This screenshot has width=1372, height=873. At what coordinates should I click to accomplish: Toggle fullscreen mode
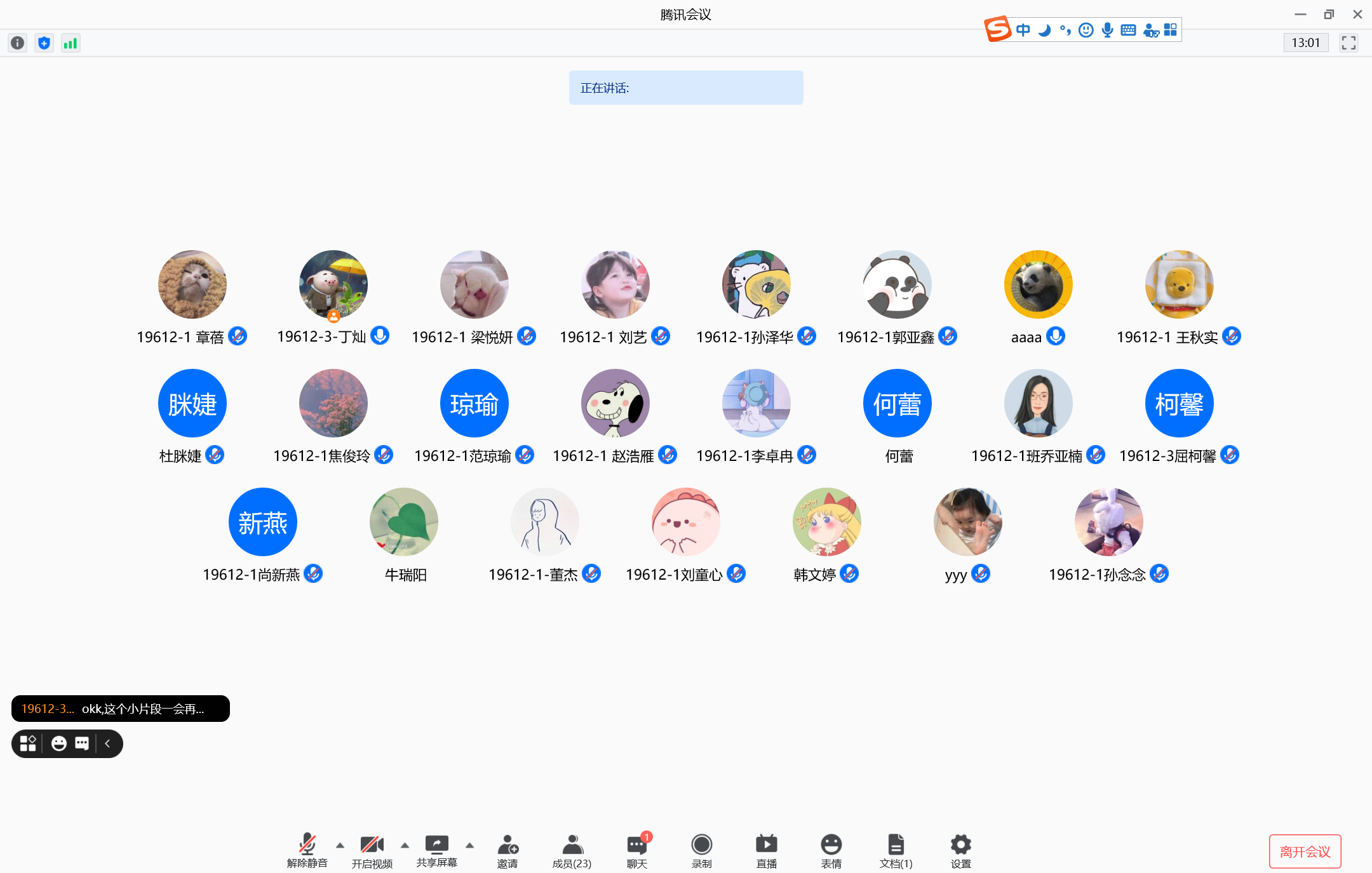tap(1348, 43)
